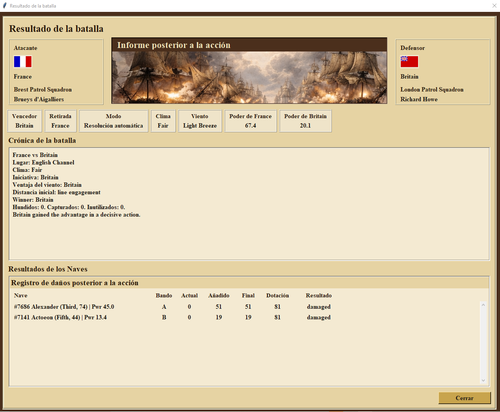
Task: Click the Britain gained the advantage sentence
Action: pos(76,215)
